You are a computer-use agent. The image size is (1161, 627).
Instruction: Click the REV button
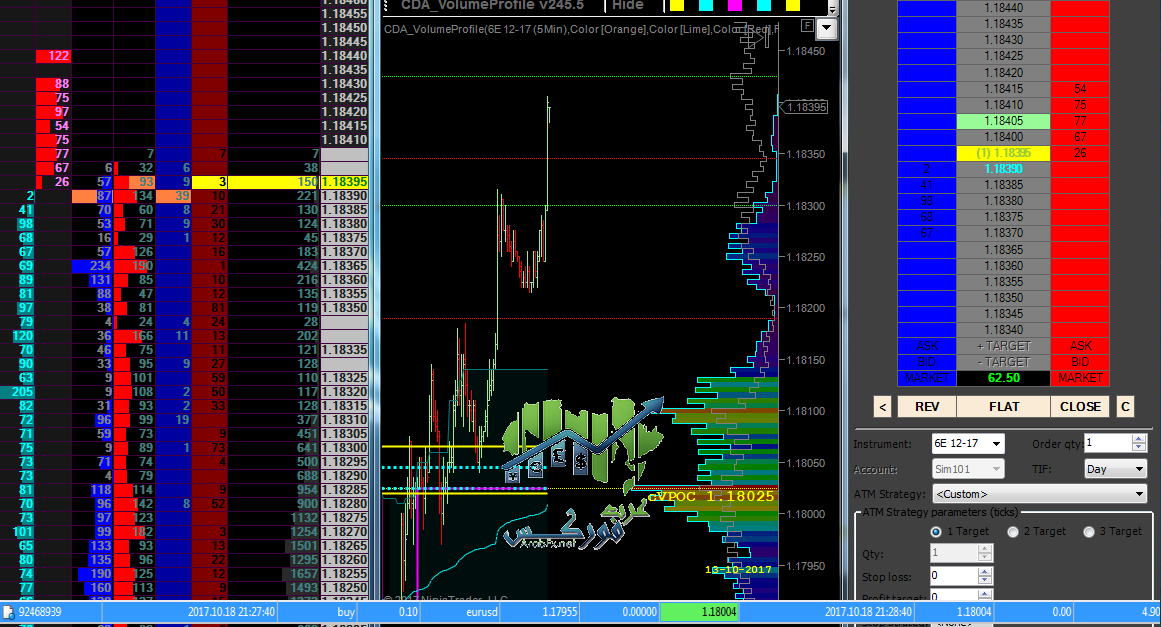(927, 406)
